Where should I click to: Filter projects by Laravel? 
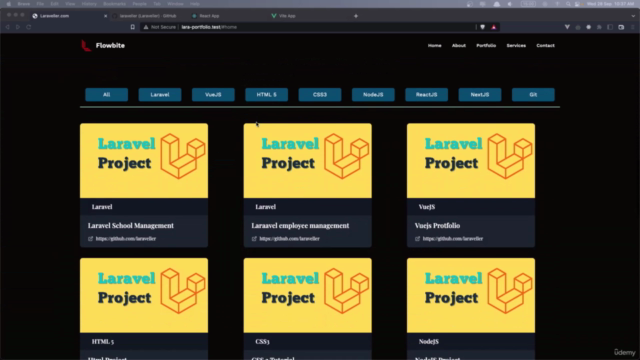tap(160, 95)
